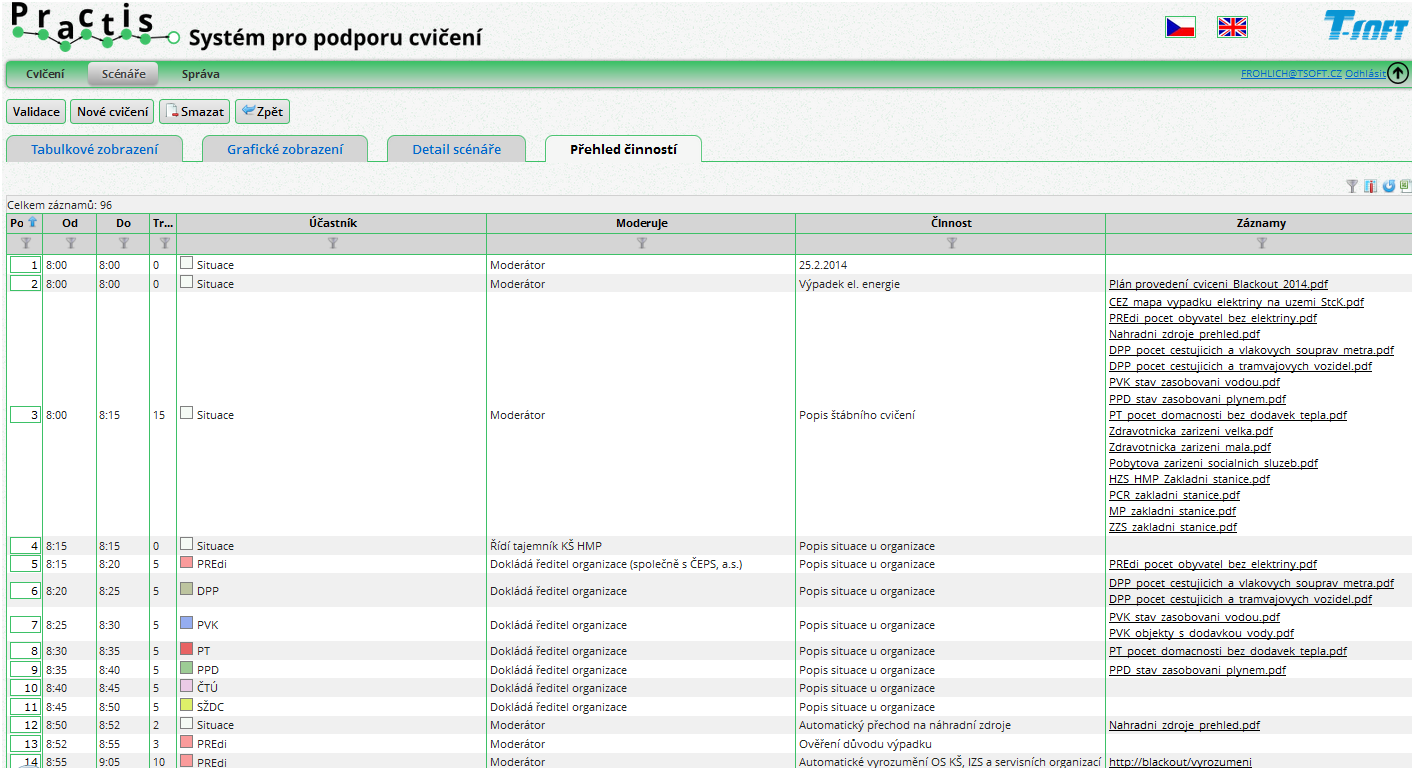The image size is (1414, 770).
Task: Select the Přehled činností tab
Action: coord(623,149)
